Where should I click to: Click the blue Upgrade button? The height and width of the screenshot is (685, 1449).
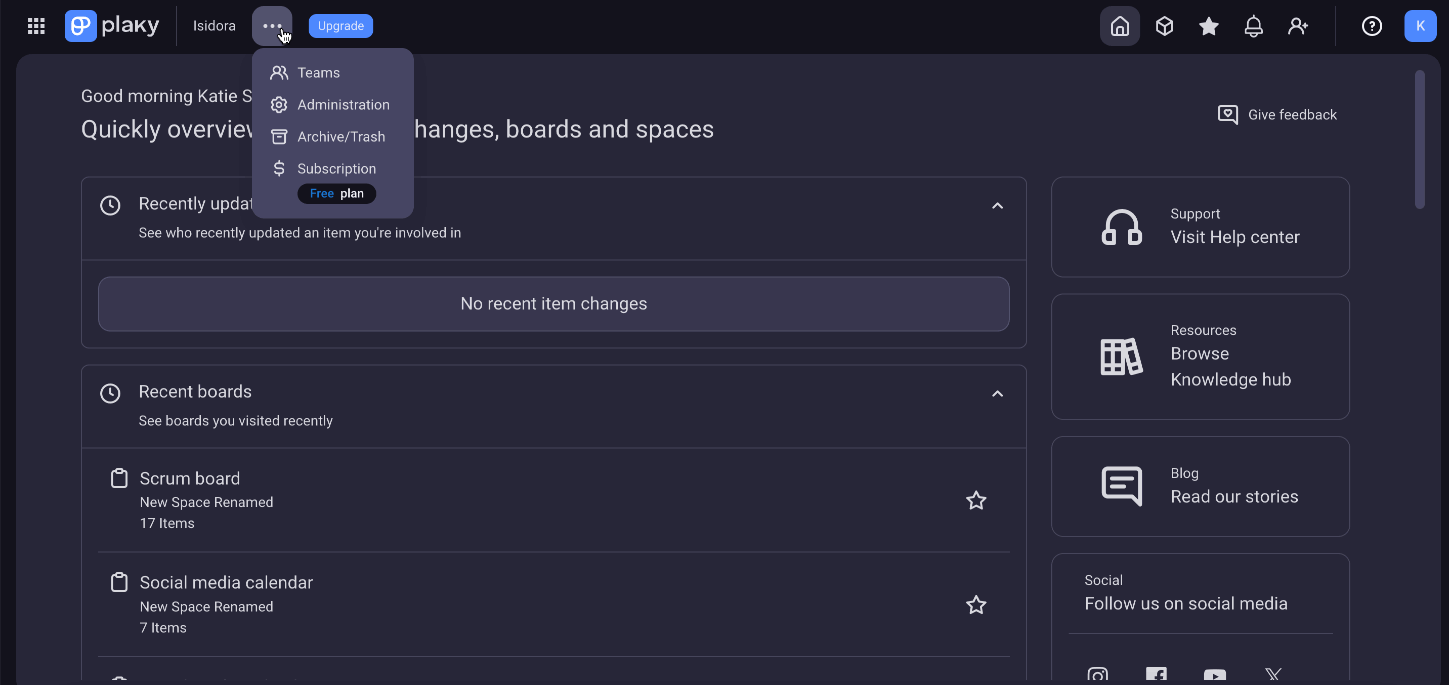pyautogui.click(x=341, y=26)
